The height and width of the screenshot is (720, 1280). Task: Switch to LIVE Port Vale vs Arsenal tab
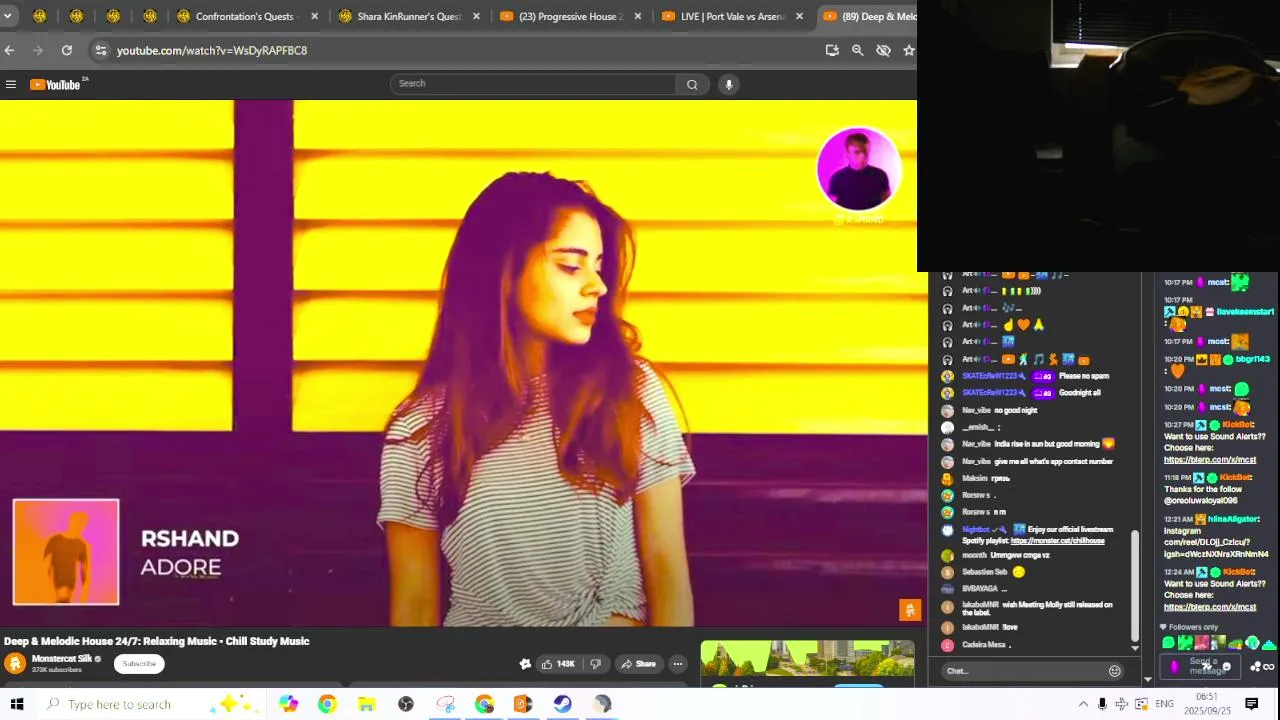click(x=732, y=16)
